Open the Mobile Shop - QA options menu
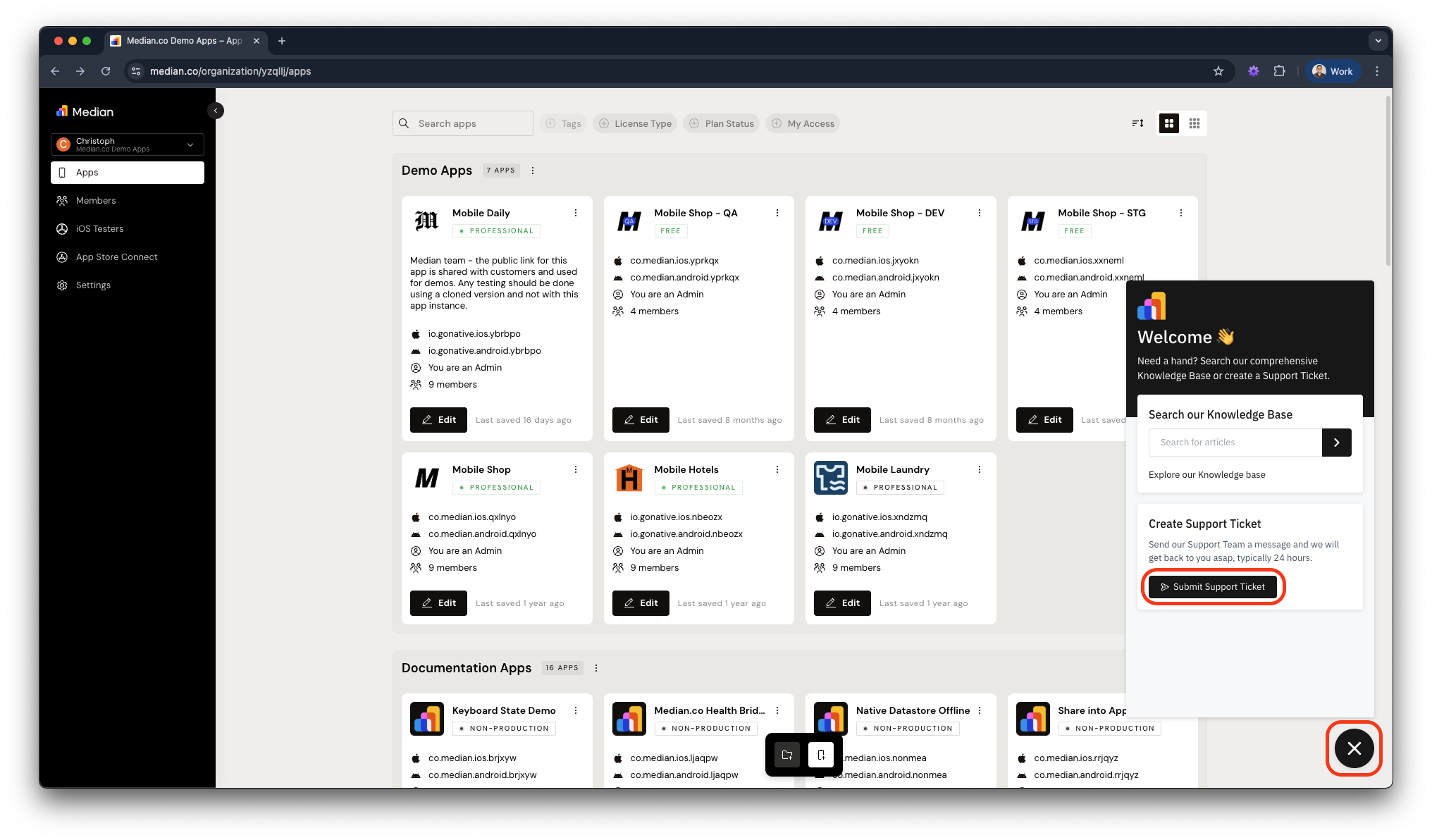The height and width of the screenshot is (840, 1432). tap(777, 213)
